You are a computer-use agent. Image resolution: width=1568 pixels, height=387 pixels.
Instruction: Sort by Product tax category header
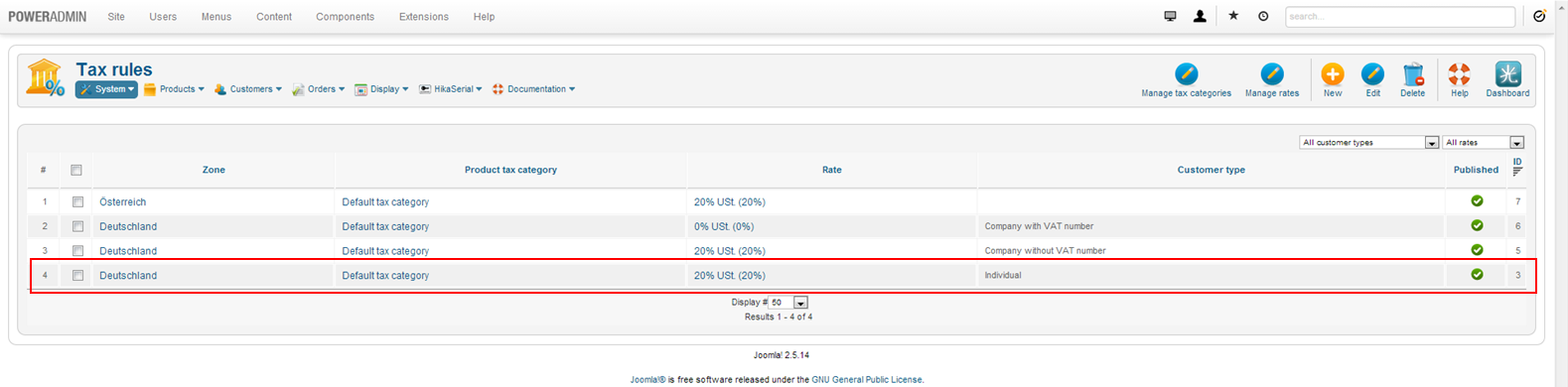[x=510, y=170]
